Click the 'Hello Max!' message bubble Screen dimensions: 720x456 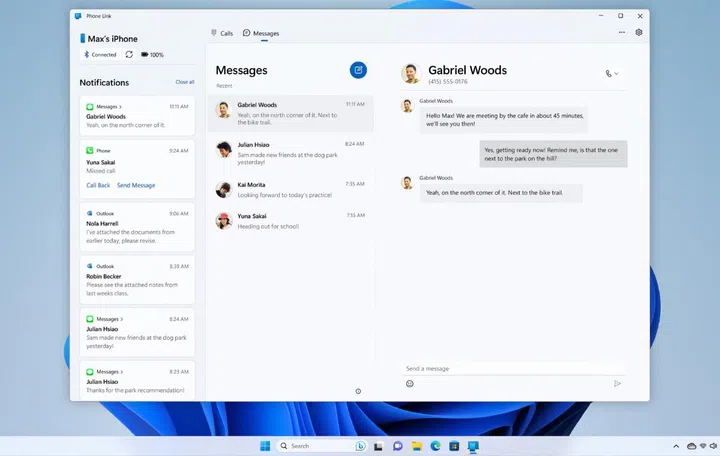pos(504,120)
